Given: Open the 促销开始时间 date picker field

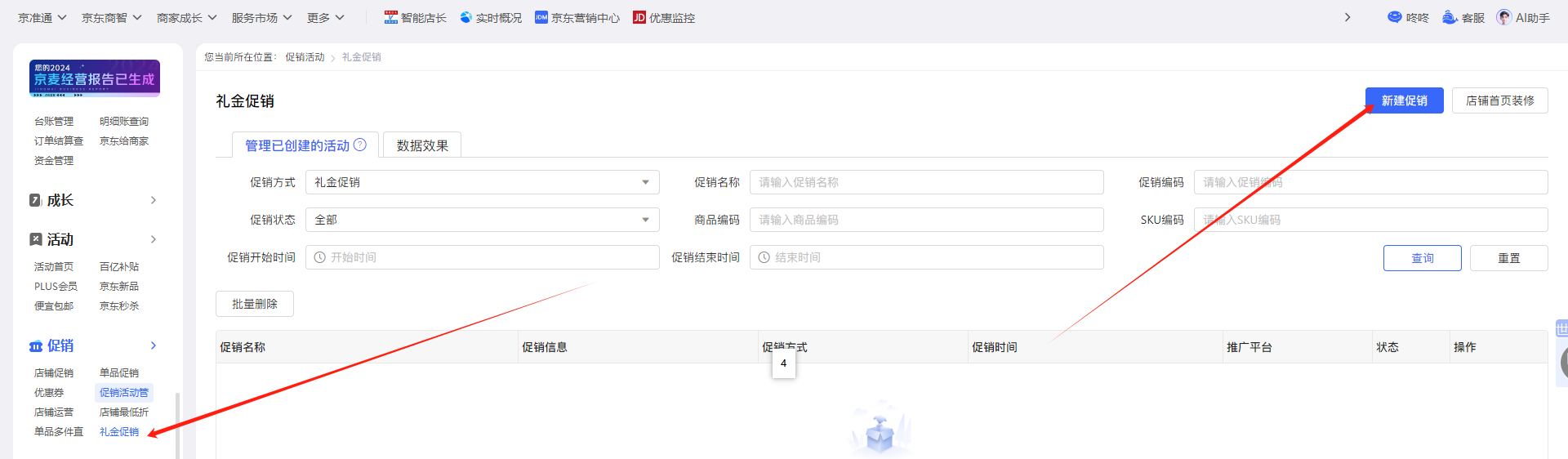Looking at the screenshot, I should click(x=482, y=257).
